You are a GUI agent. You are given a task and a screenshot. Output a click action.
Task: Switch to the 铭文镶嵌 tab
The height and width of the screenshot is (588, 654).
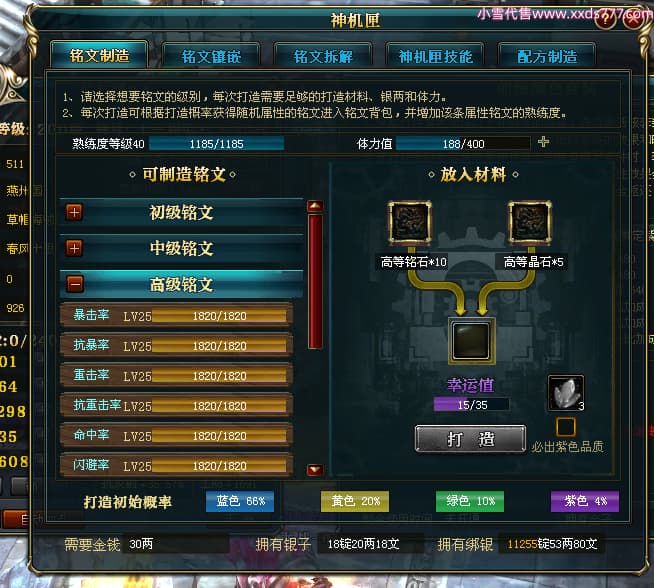pyautogui.click(x=211, y=56)
